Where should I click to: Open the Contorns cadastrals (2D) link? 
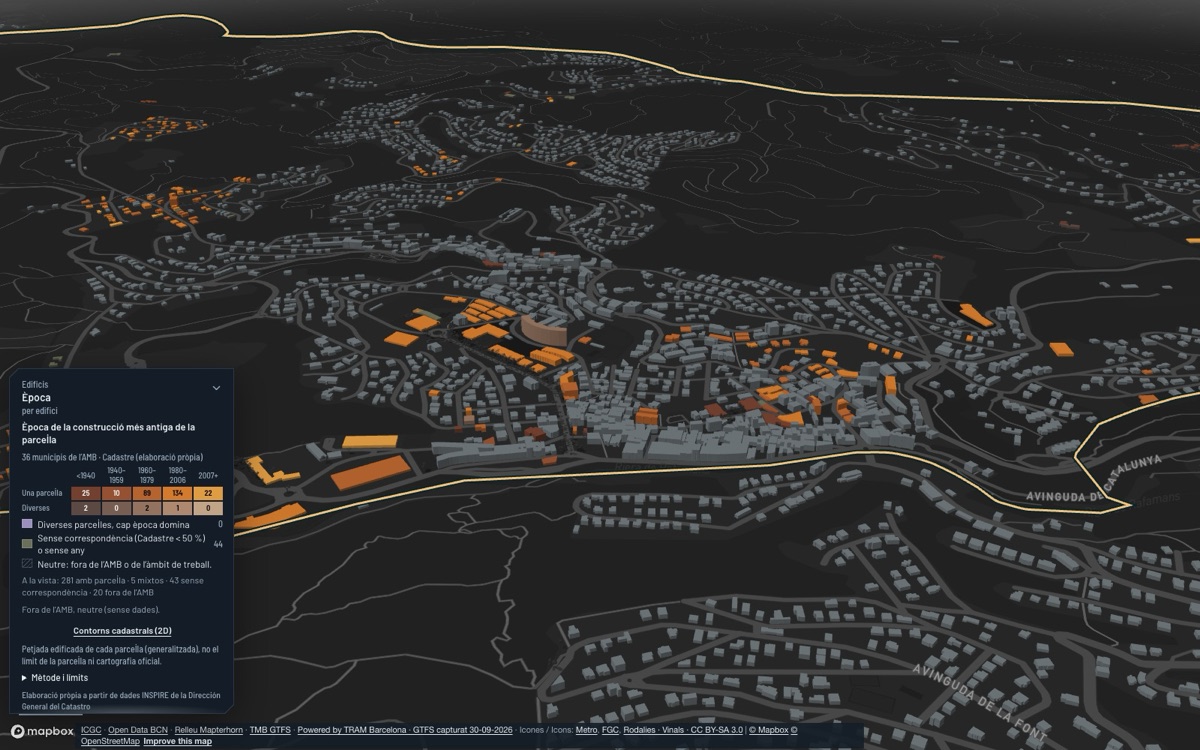[122, 631]
